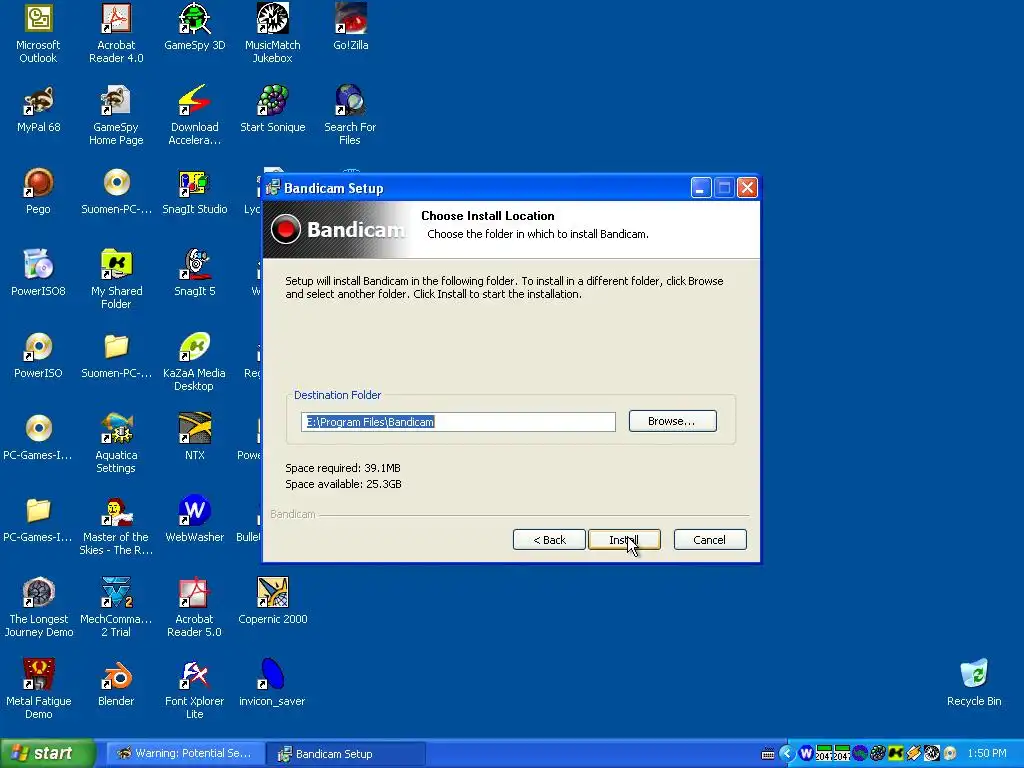Viewport: 1024px width, 768px height.
Task: Open the Browse folder dialog
Action: coord(672,421)
